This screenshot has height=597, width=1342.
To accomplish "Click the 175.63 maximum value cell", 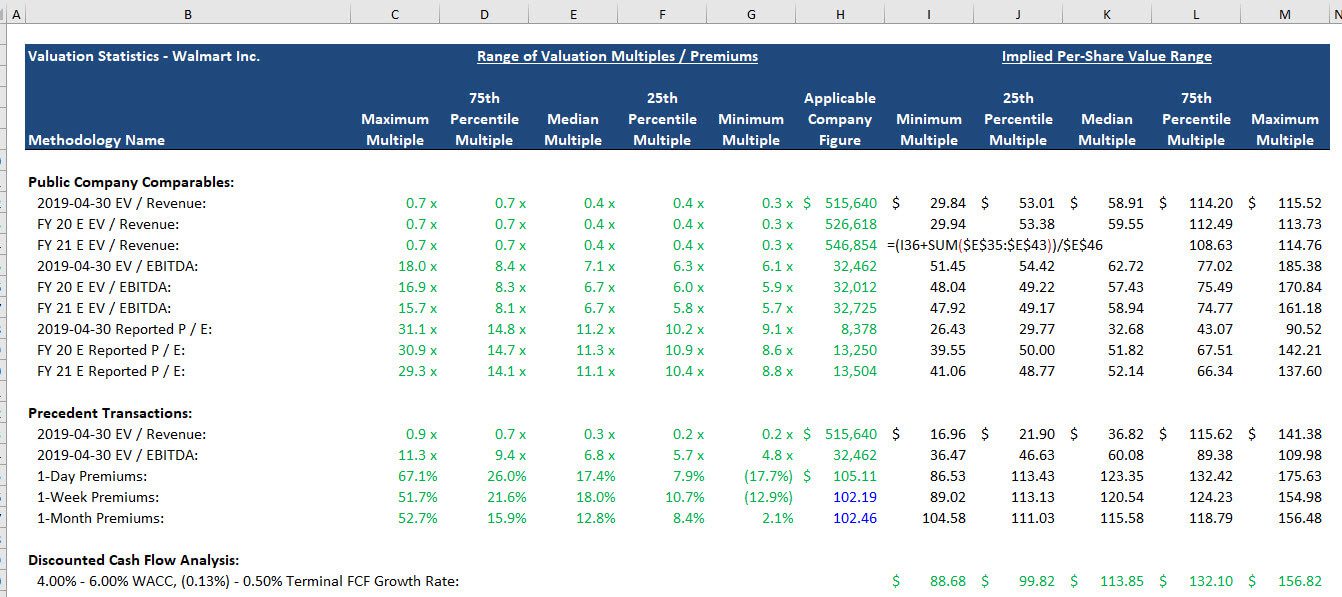I will [1300, 476].
